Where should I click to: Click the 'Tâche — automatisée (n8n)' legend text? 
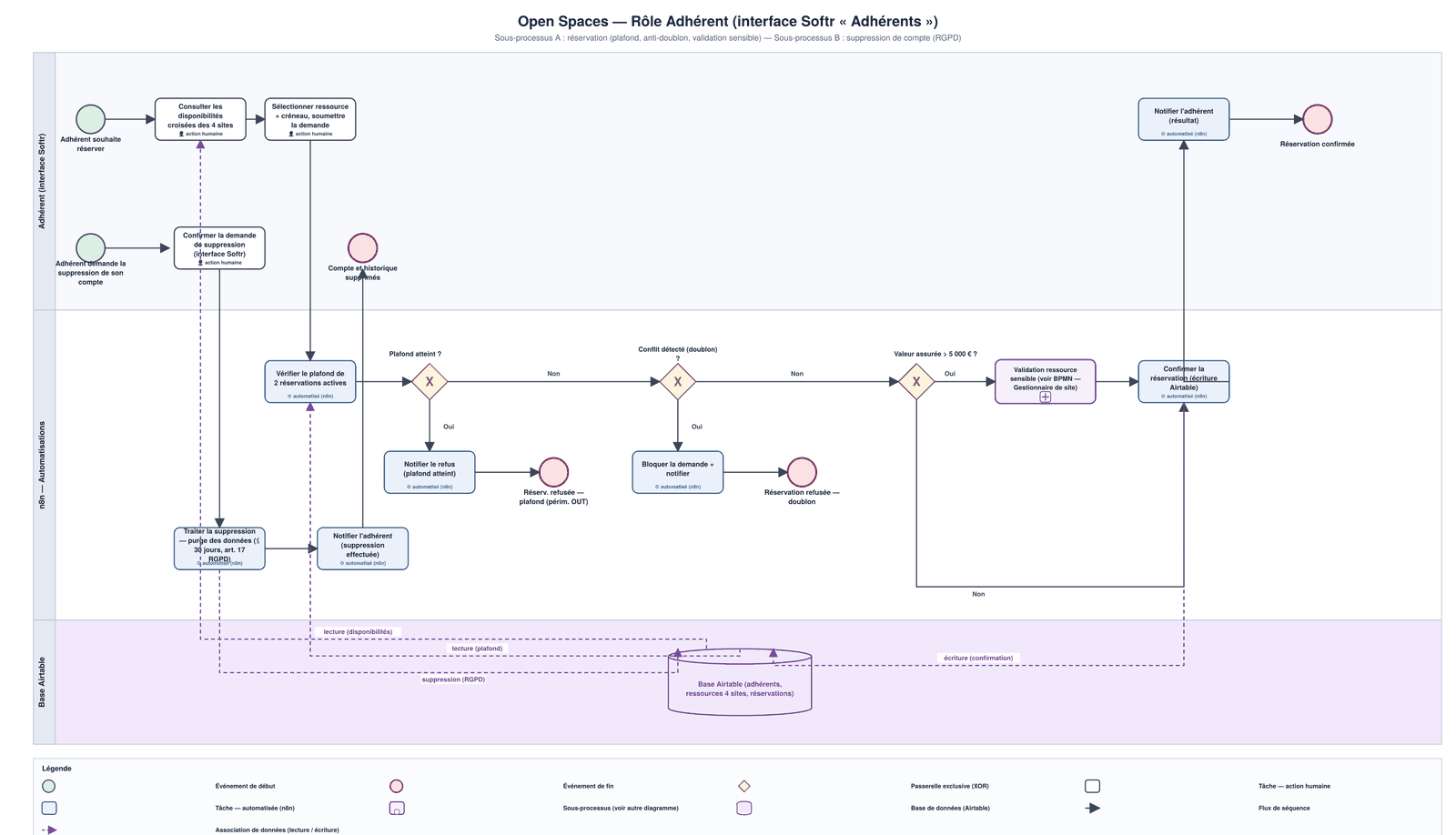255,808
